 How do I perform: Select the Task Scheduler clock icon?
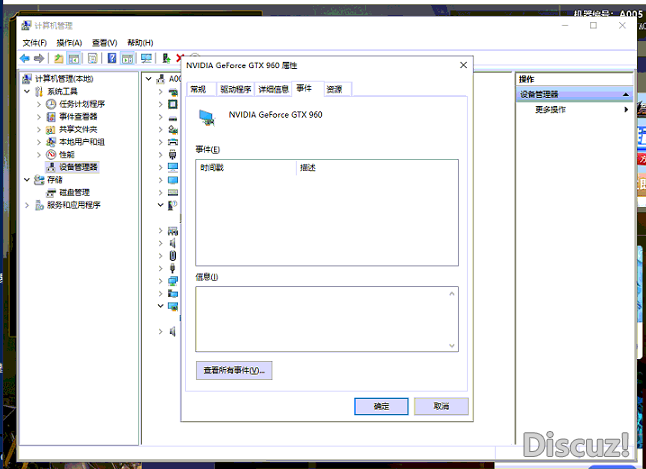[51, 104]
